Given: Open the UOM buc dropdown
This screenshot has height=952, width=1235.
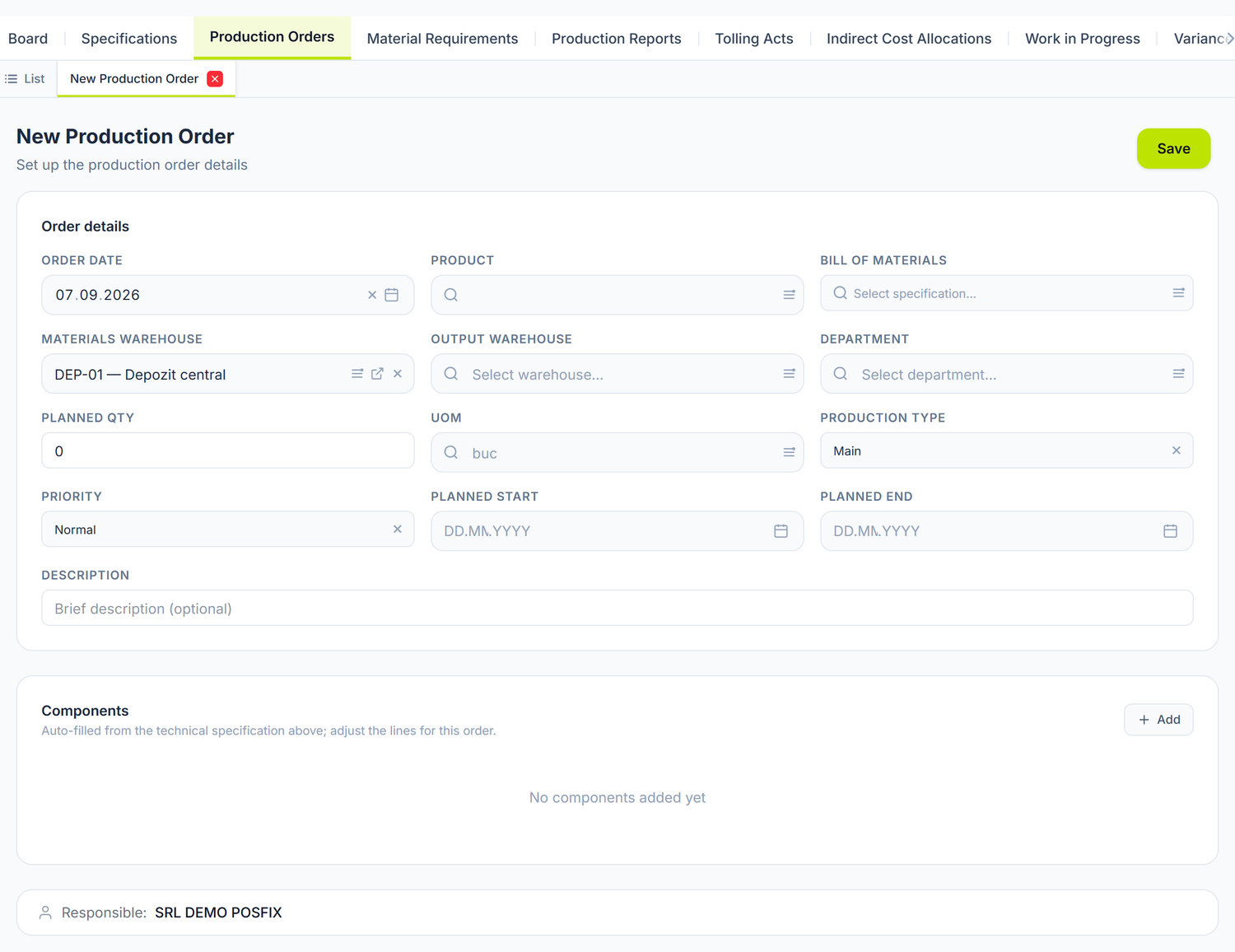Looking at the screenshot, I should click(617, 452).
